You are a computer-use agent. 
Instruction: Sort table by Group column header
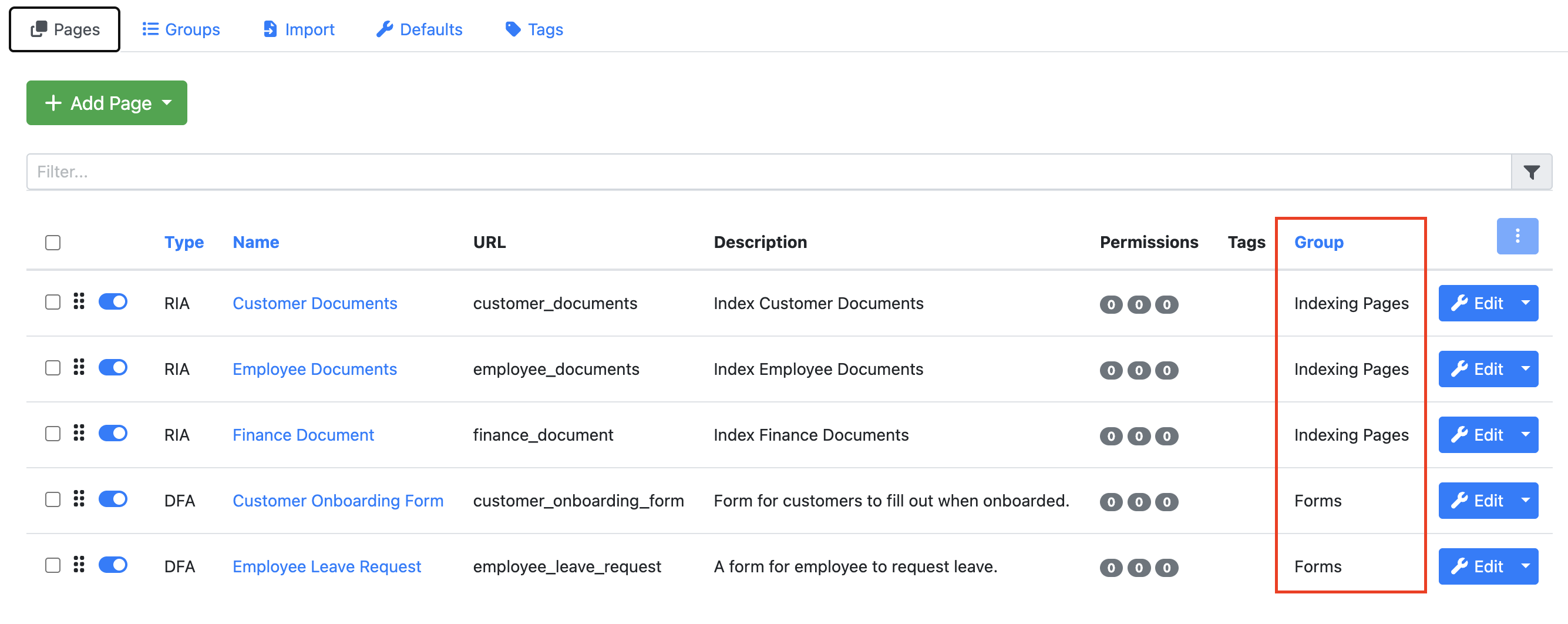click(1318, 242)
